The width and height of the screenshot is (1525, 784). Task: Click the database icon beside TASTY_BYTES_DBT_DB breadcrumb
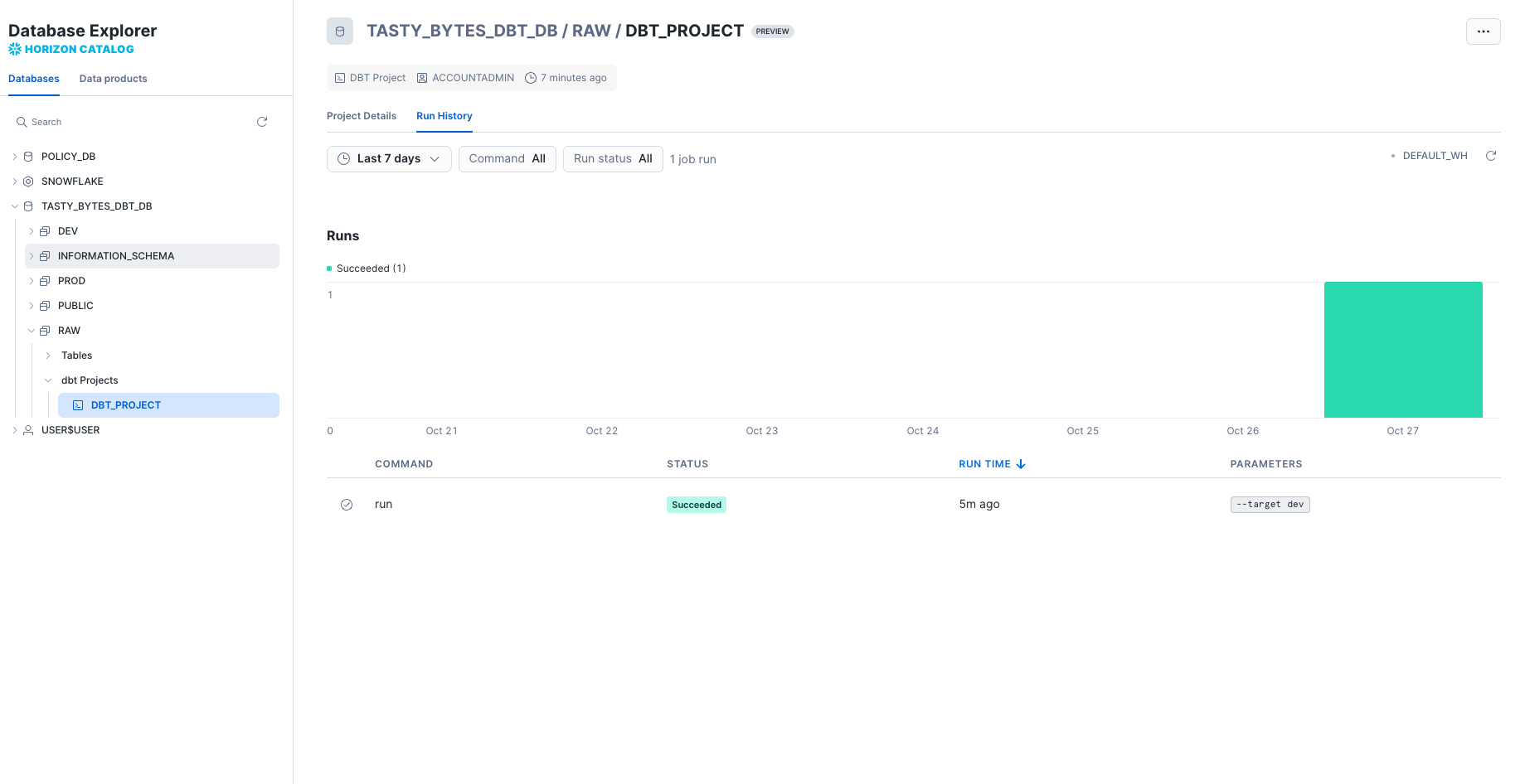point(340,31)
